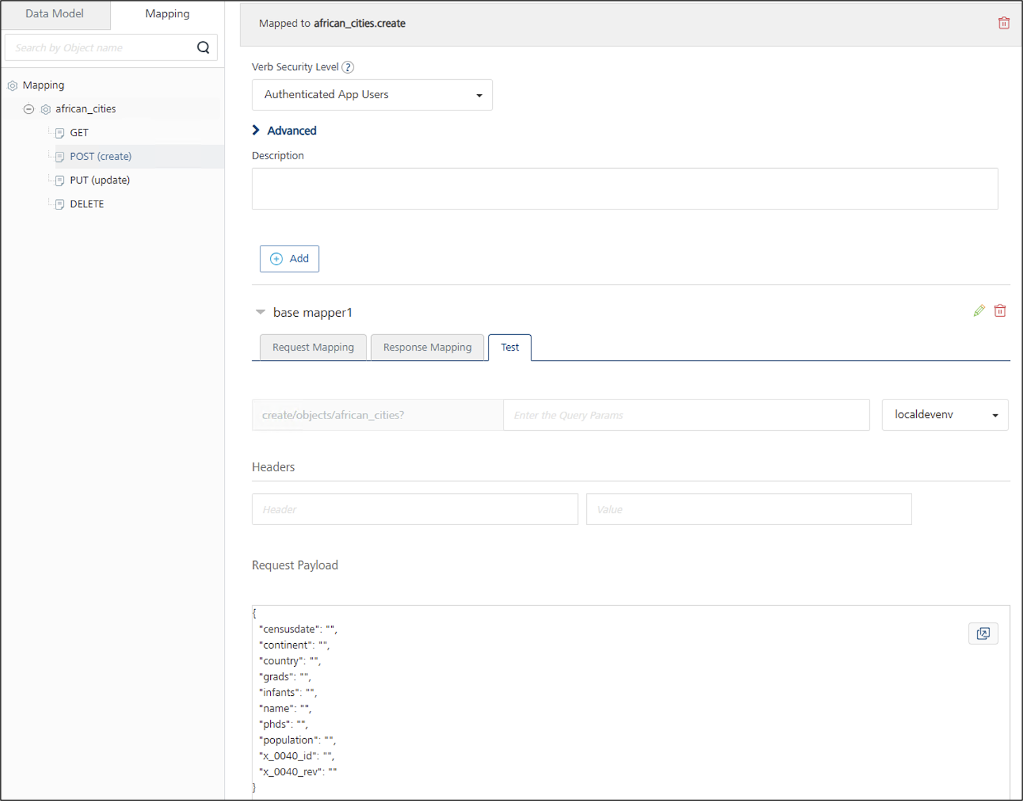Click the Add button
This screenshot has height=802, width=1024.
289,258
